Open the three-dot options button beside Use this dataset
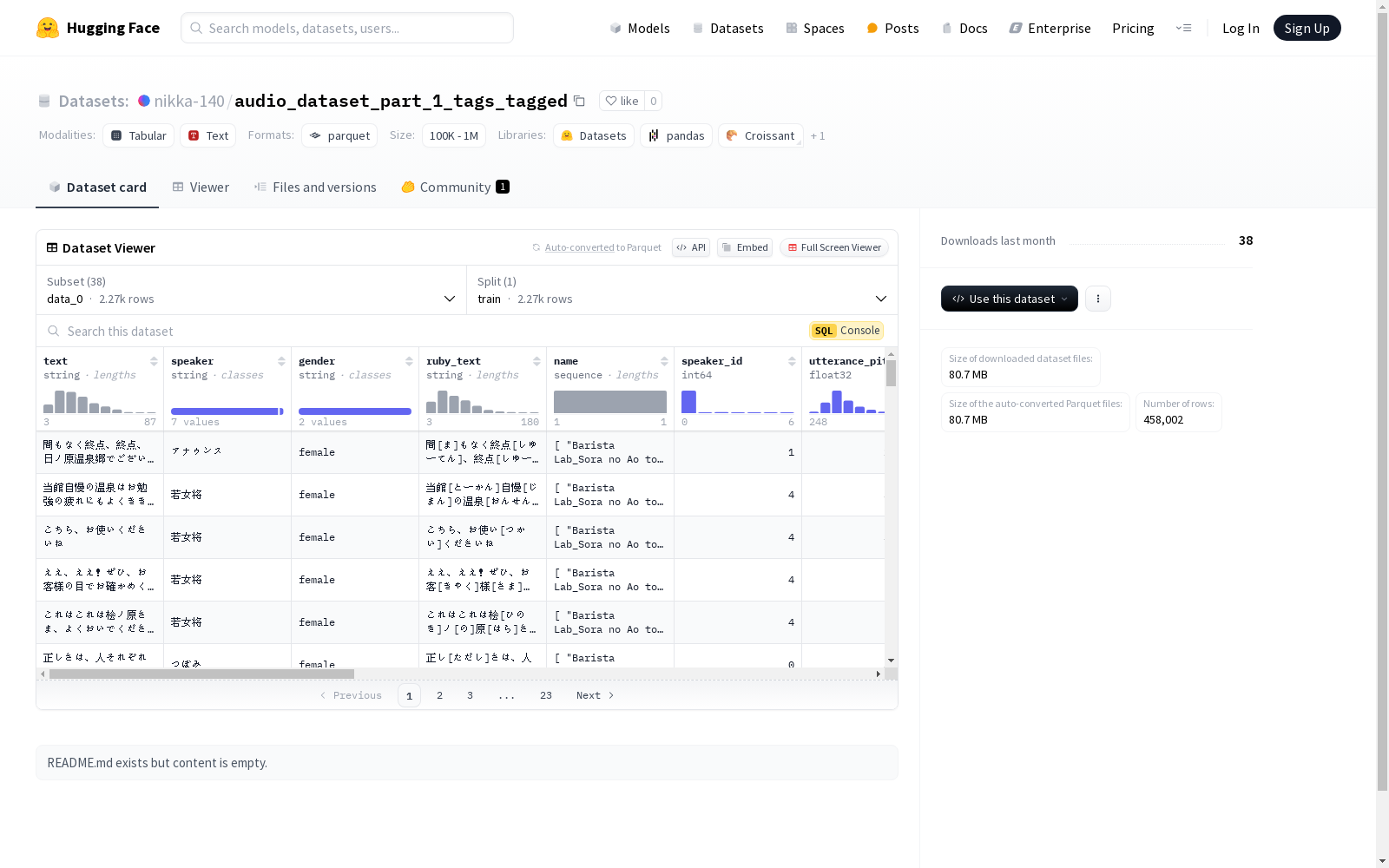This screenshot has width=1389, height=868. click(1098, 299)
